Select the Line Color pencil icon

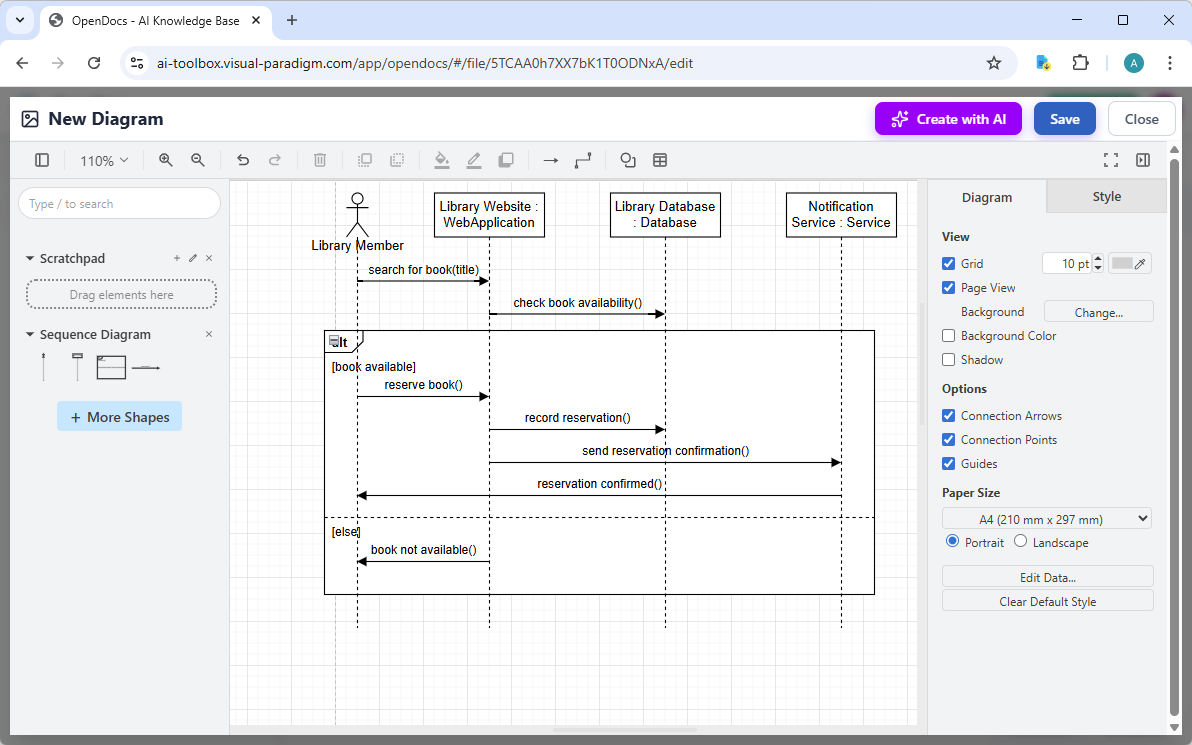[474, 160]
